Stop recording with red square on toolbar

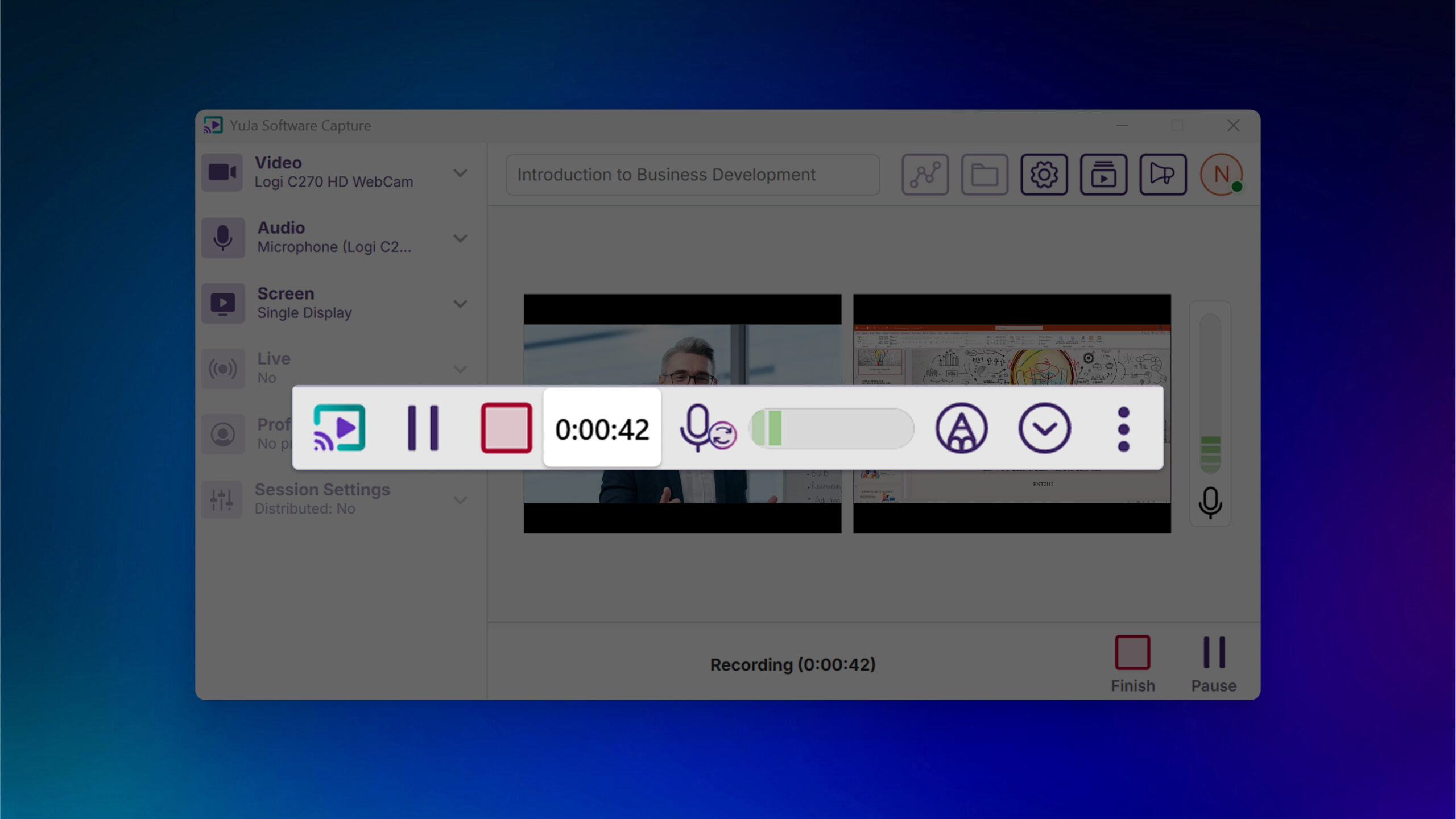[x=506, y=428]
